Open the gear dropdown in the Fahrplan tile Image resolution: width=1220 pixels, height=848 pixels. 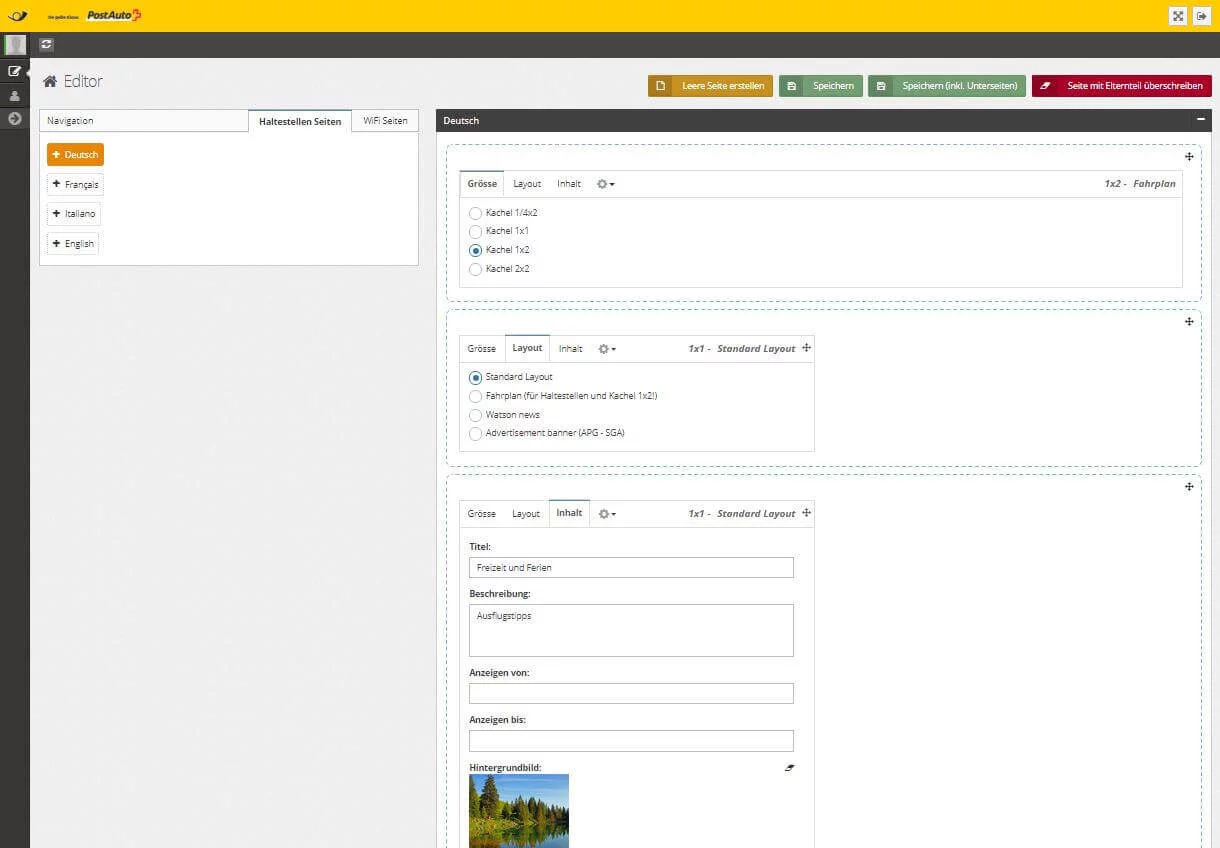click(x=605, y=184)
